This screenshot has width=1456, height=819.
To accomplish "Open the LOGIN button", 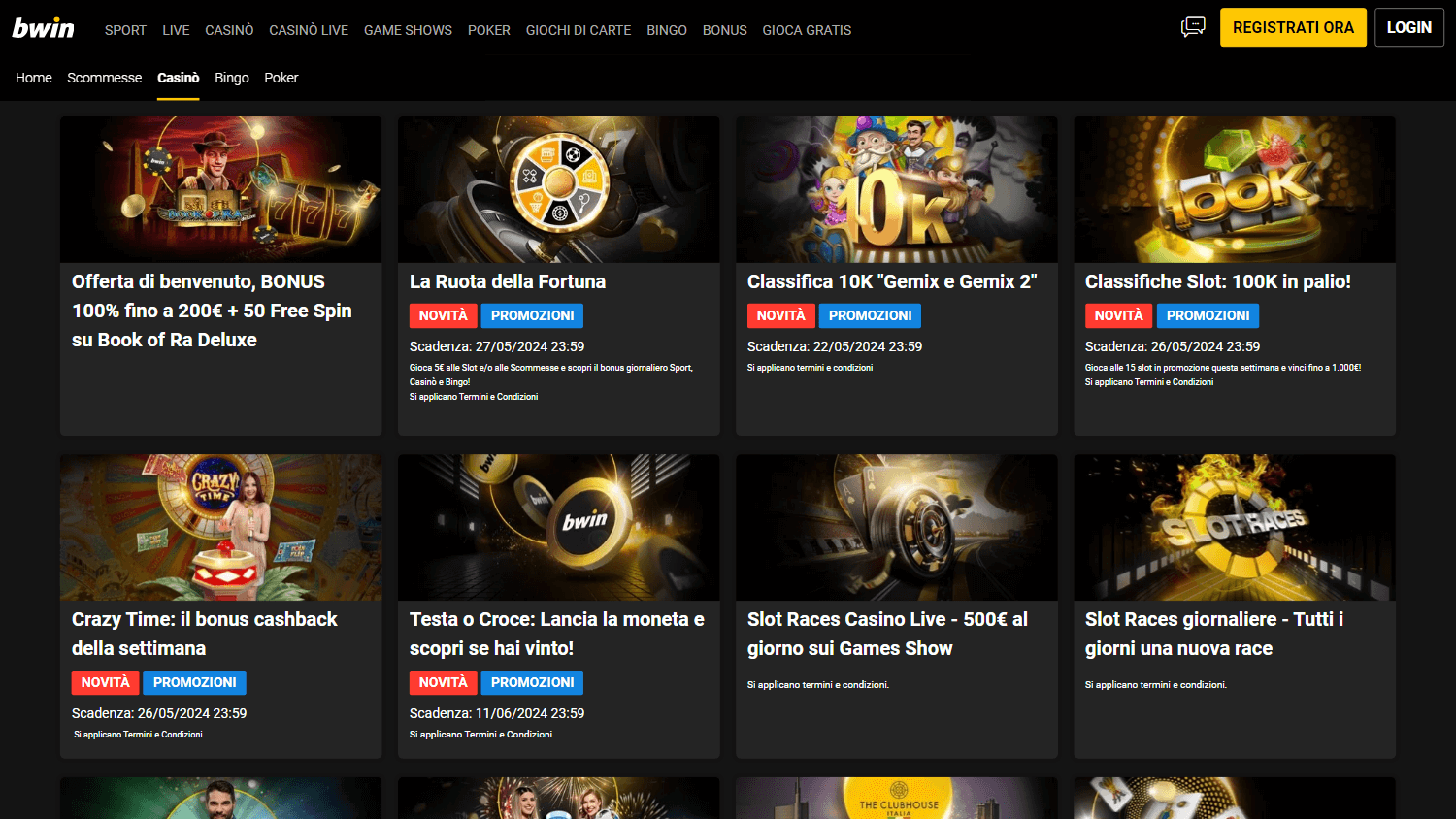I will pyautogui.click(x=1409, y=27).
